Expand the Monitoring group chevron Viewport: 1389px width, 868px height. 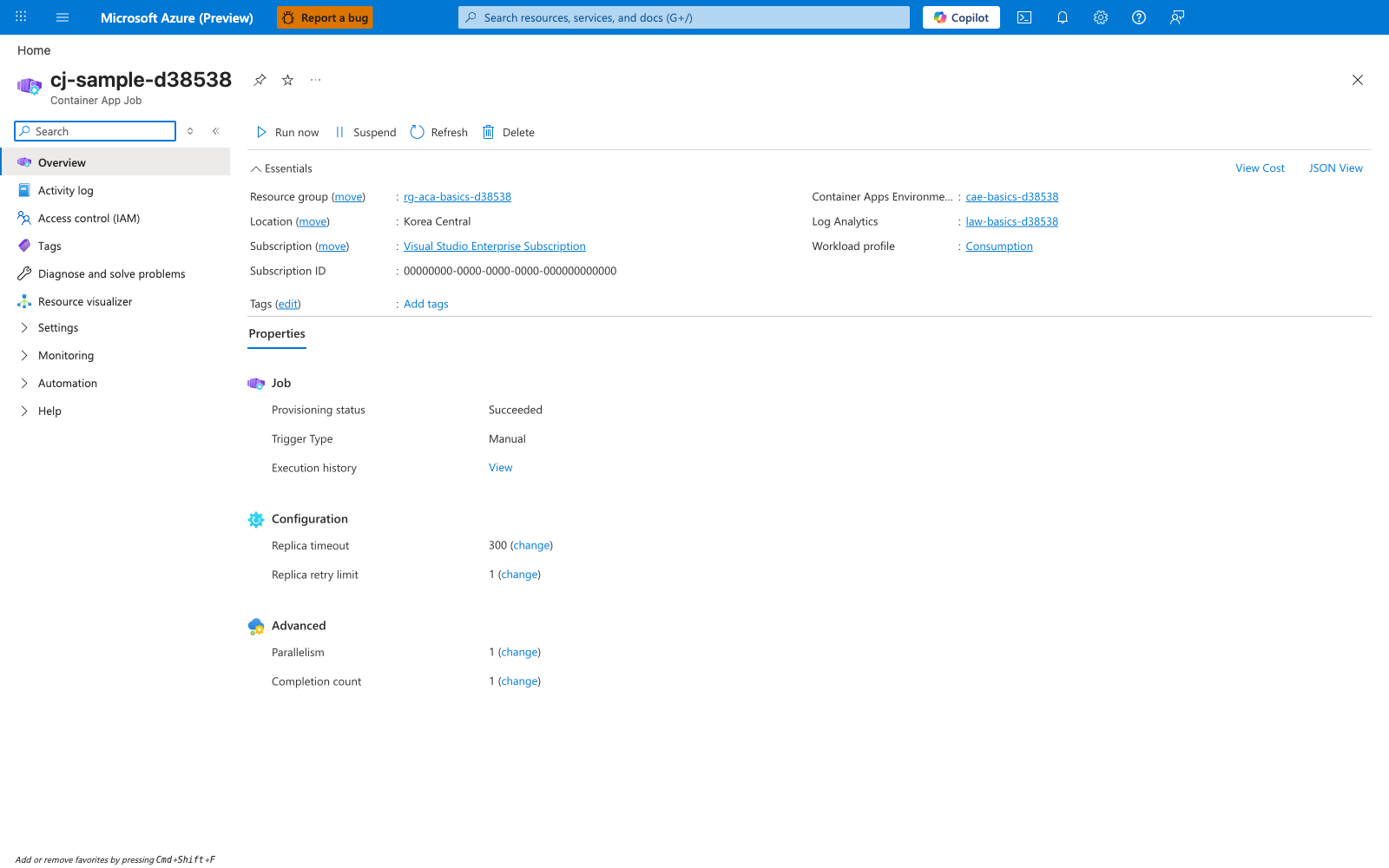point(24,355)
